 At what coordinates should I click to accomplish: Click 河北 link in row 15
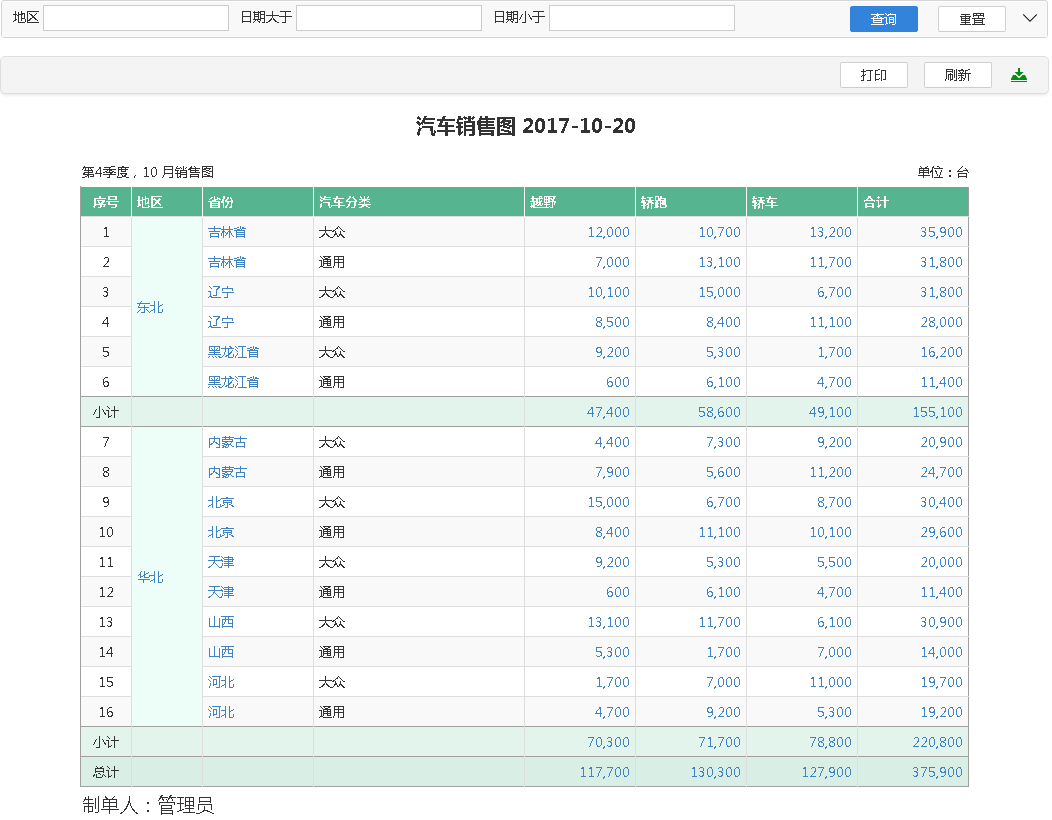(x=221, y=682)
